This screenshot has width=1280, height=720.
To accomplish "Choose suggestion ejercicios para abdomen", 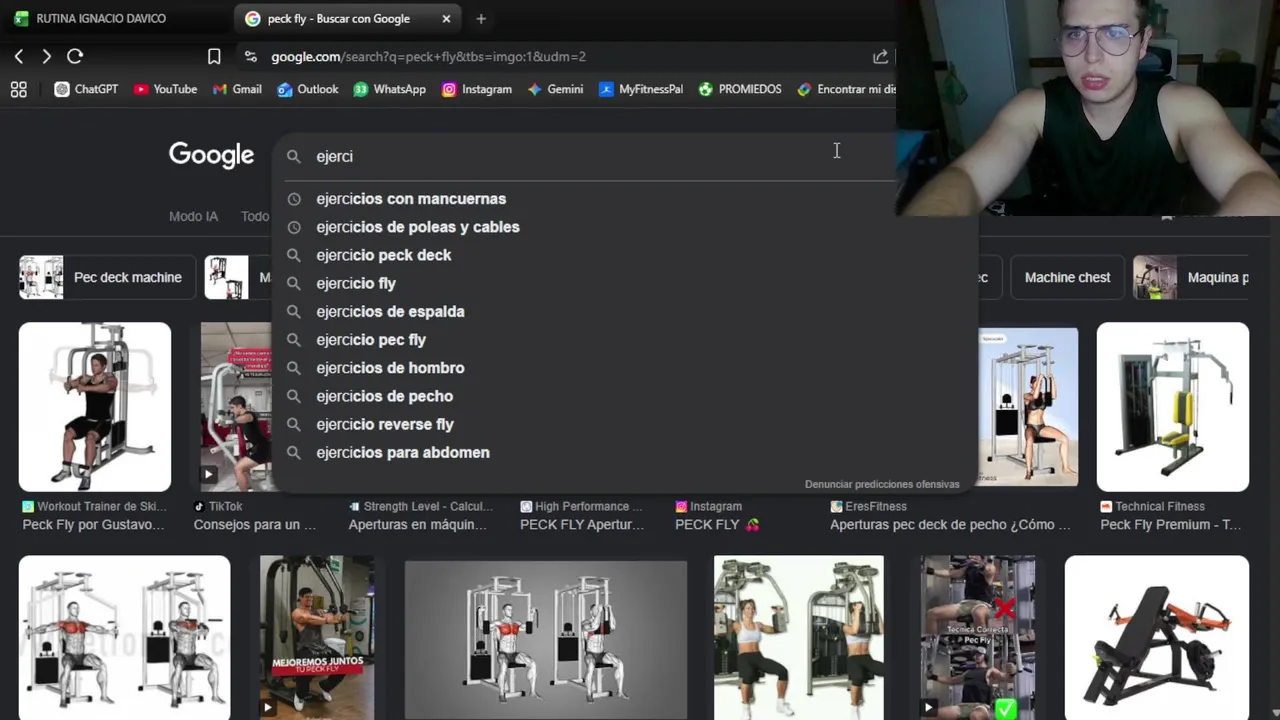I will pyautogui.click(x=625, y=453).
